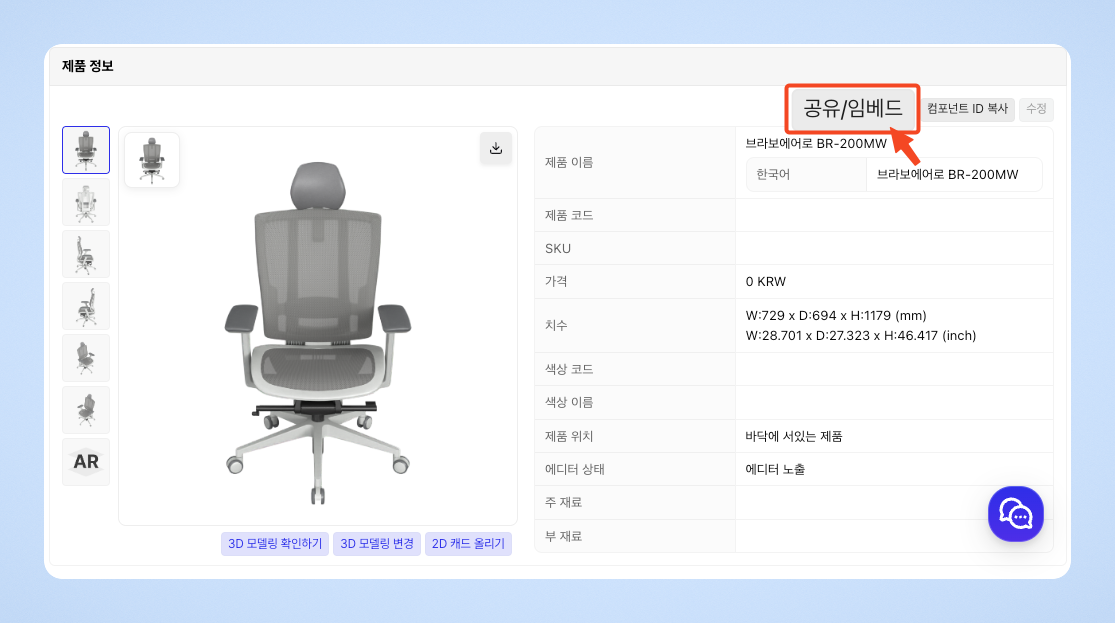Select the fourth chair thumbnail

pos(86,306)
